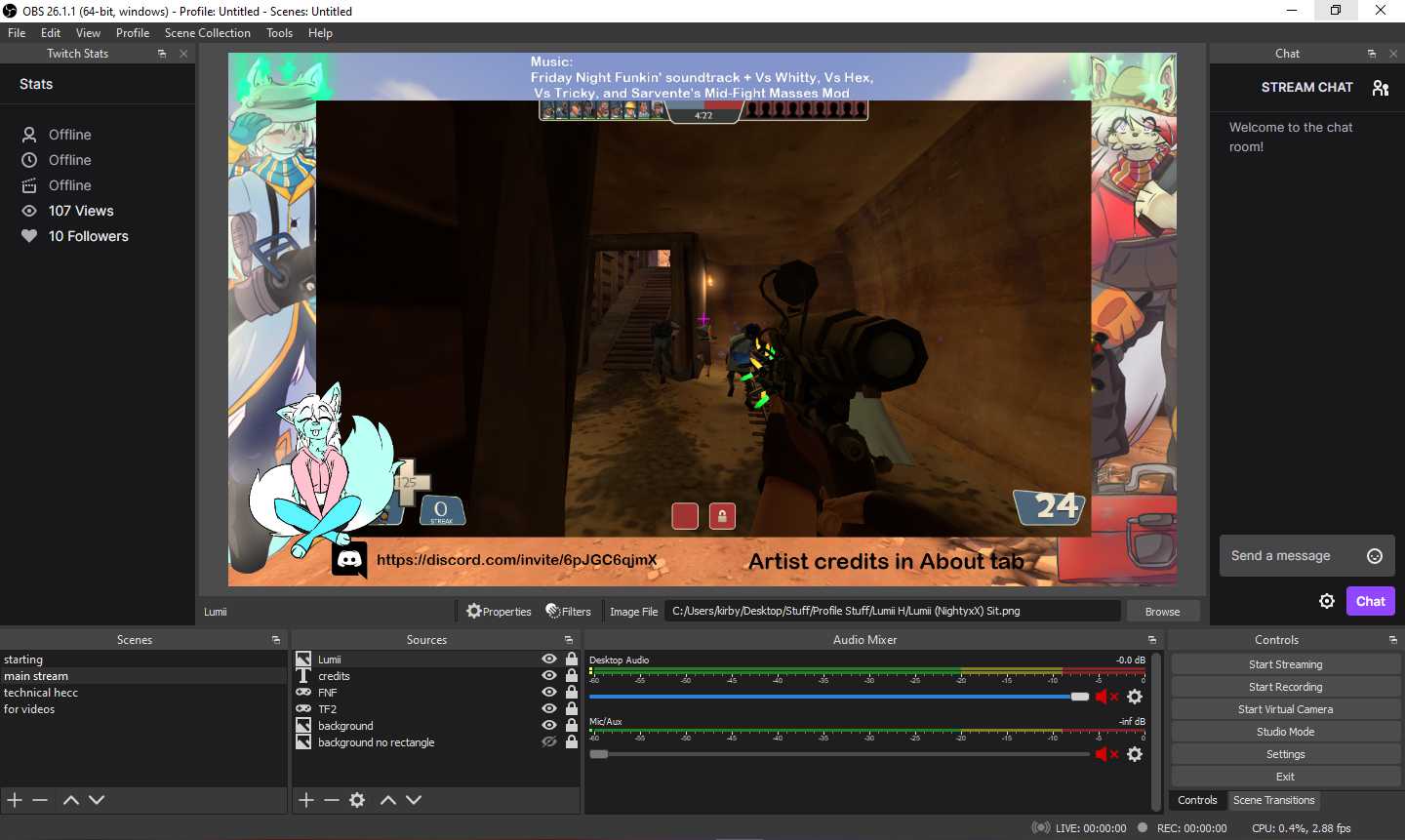
Task: Switch to Scene Transitions tab
Action: pyautogui.click(x=1273, y=800)
